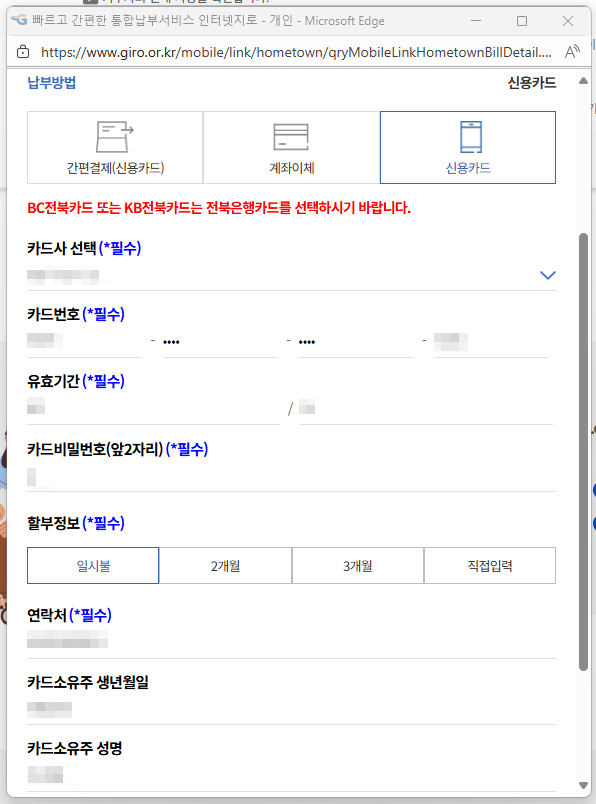Viewport: 596px width, 804px height.
Task: Click the site info lock icon
Action: tap(23, 52)
